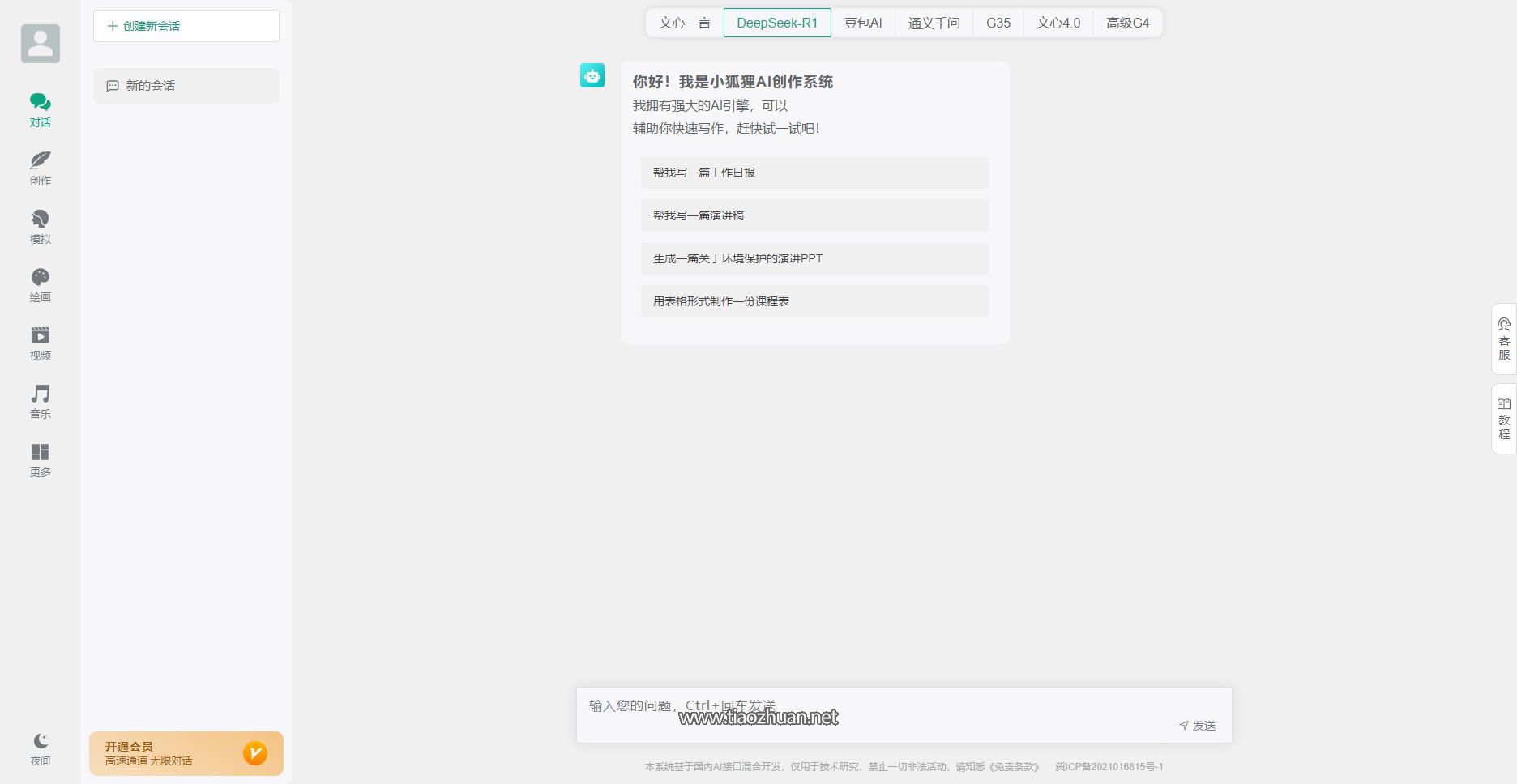Open the 绘画 painting section

(x=41, y=285)
